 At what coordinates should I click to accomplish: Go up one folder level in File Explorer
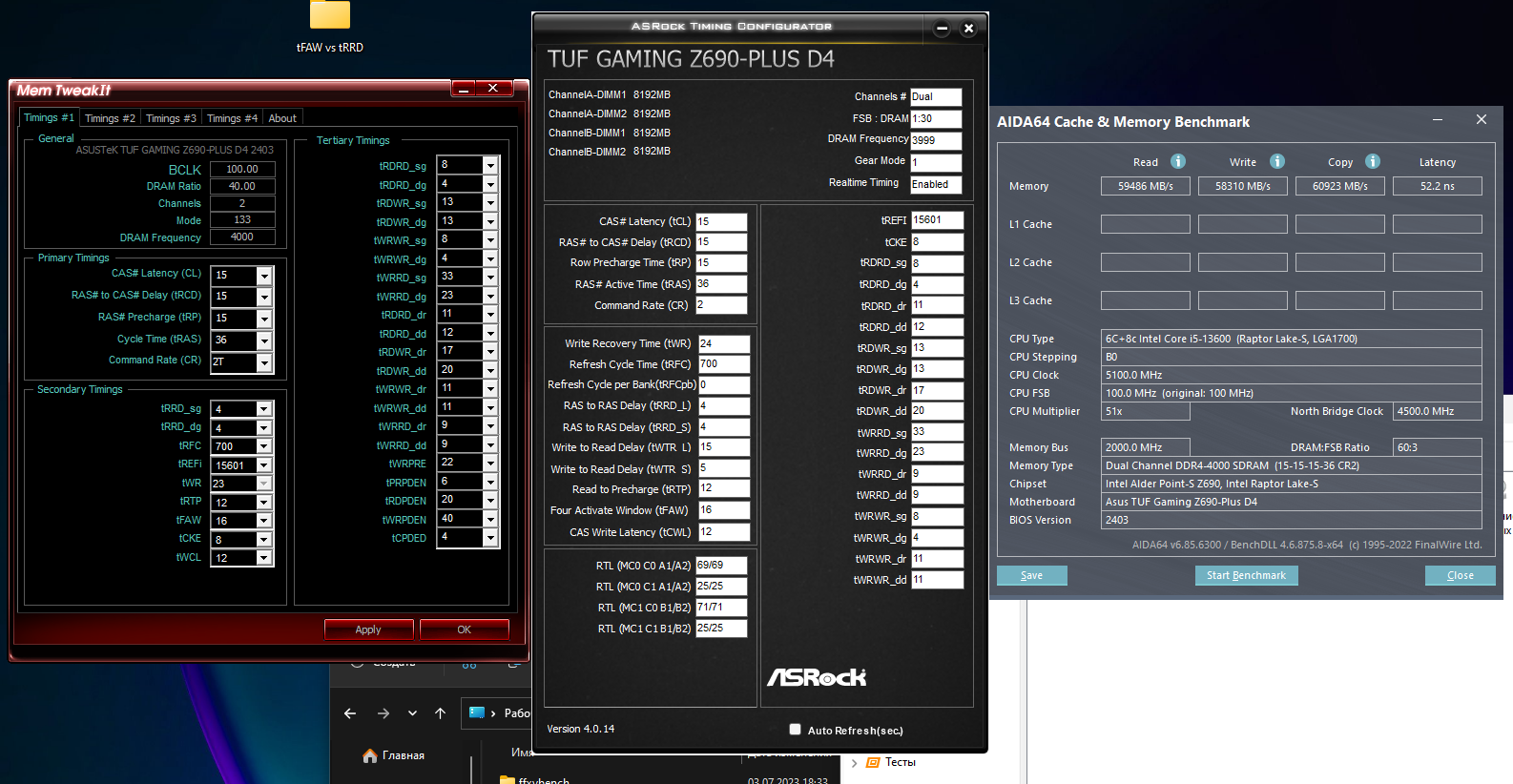click(440, 713)
